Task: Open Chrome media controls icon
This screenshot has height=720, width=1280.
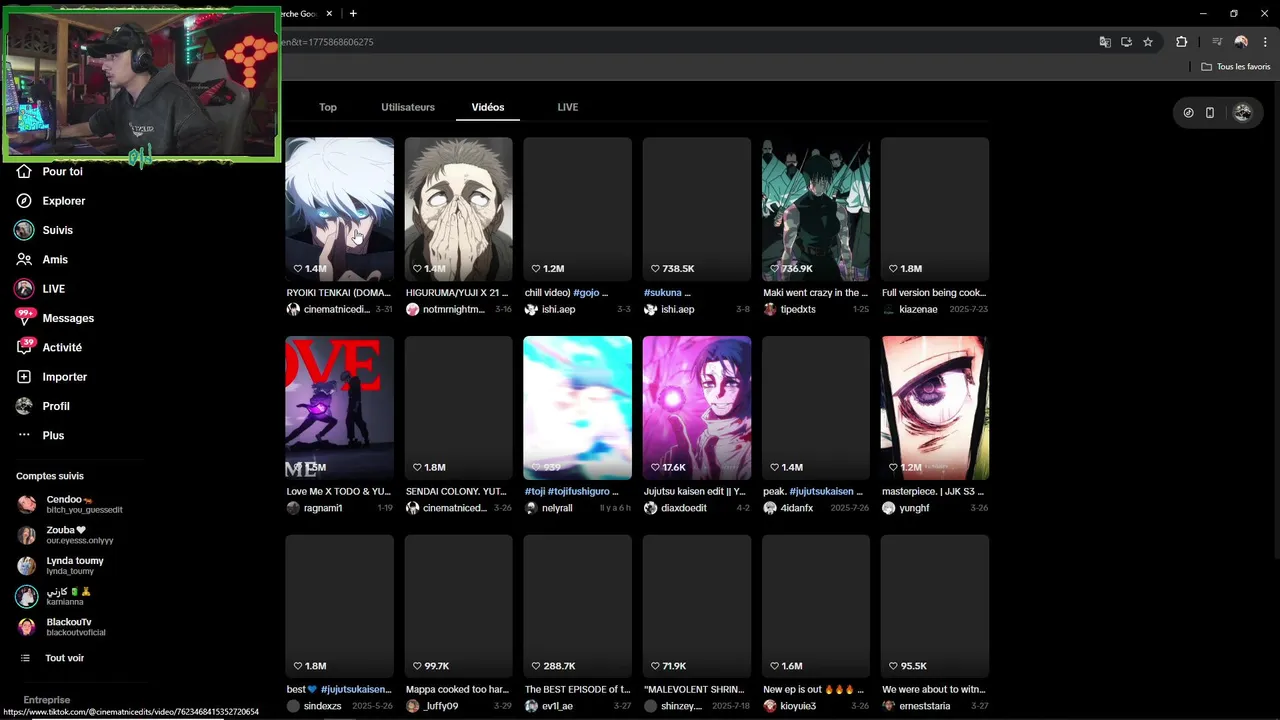Action: point(1217,42)
